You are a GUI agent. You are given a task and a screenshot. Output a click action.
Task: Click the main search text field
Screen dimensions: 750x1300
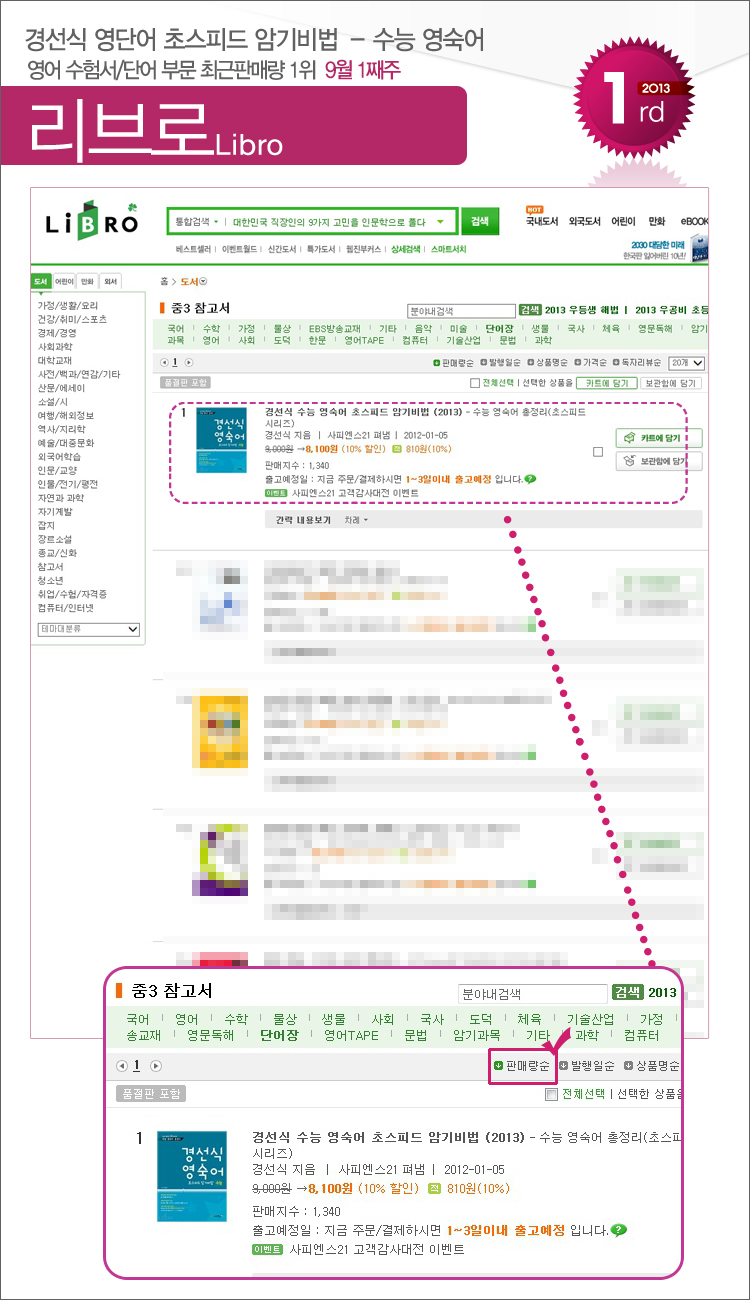tap(330, 221)
